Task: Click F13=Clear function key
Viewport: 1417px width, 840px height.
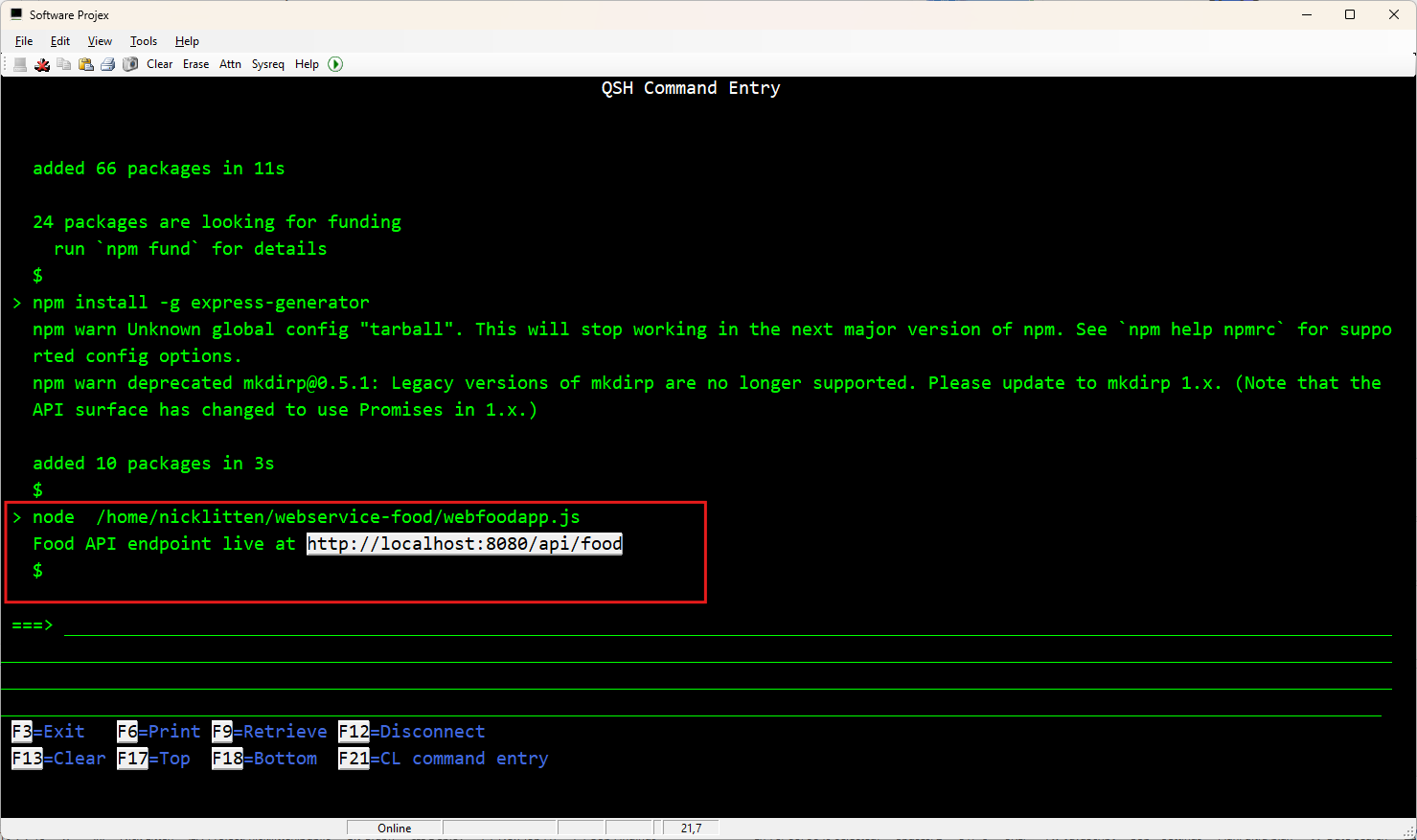Action: (x=58, y=759)
